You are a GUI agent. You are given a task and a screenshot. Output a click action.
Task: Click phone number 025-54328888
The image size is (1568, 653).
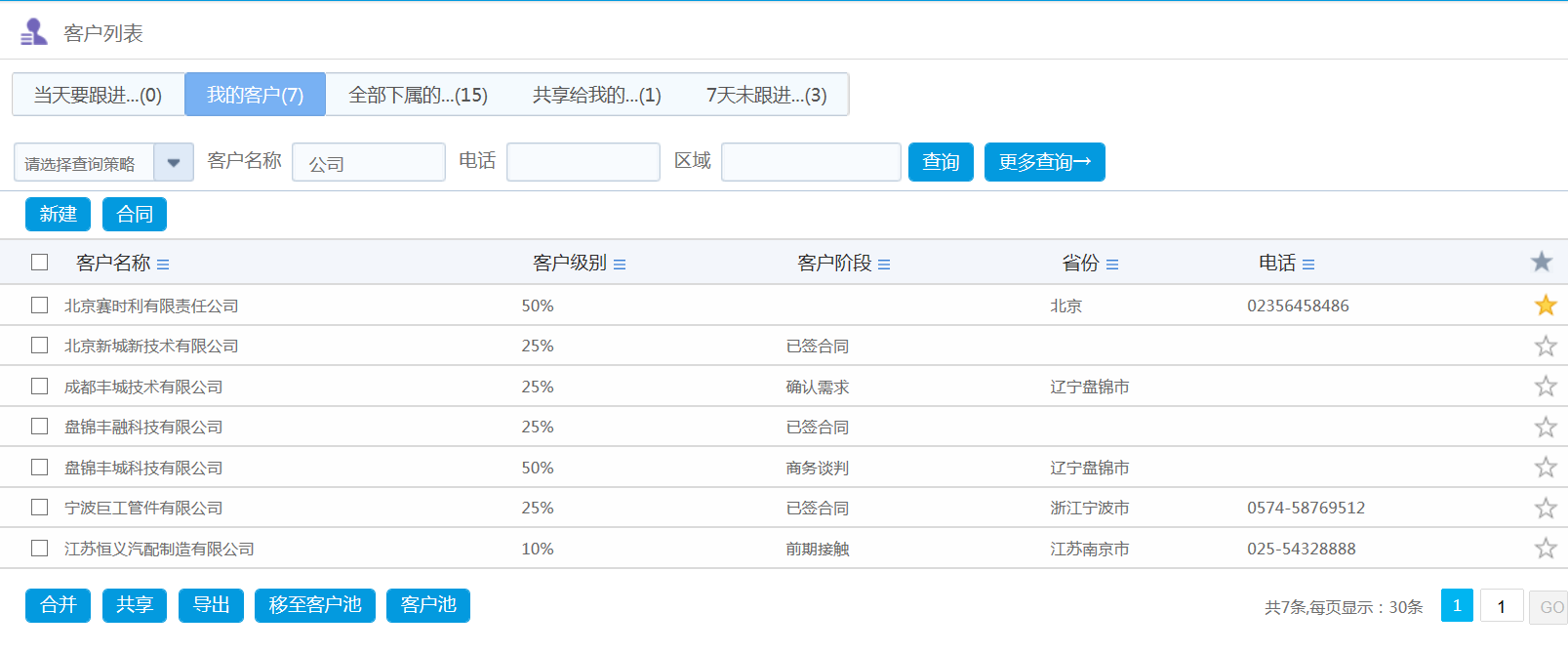[x=1301, y=549]
